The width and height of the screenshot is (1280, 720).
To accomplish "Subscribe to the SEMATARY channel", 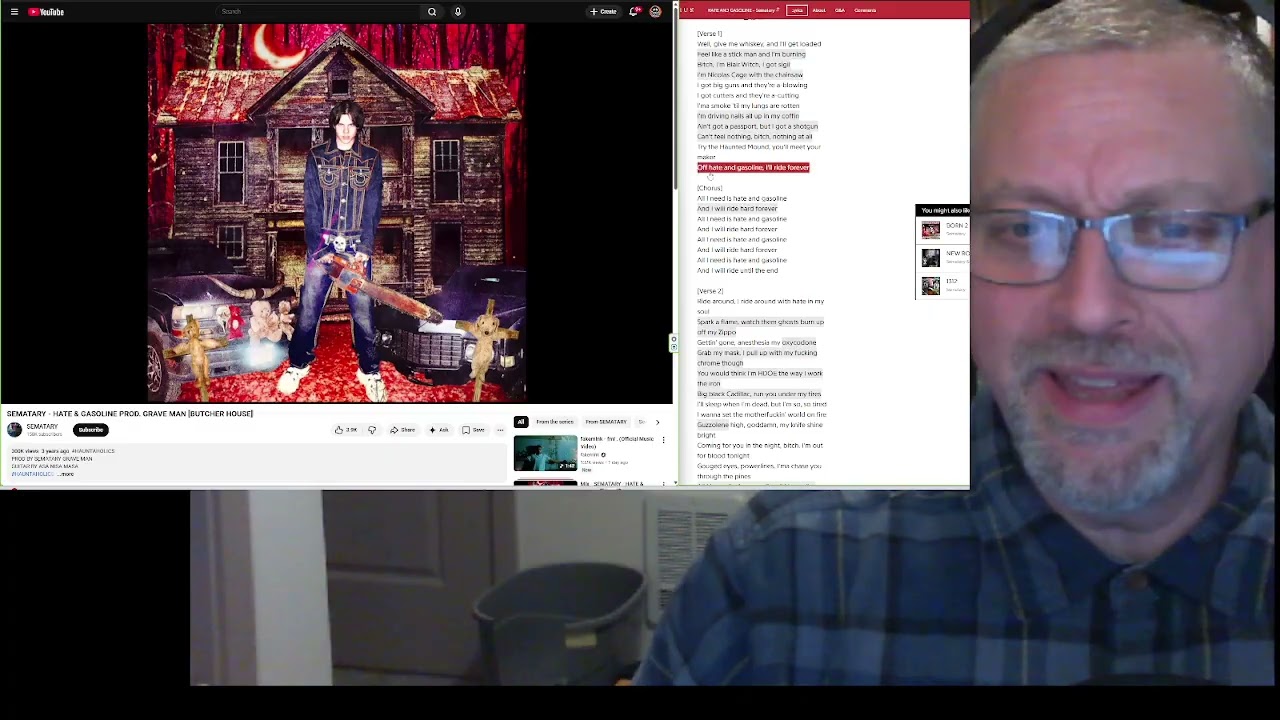I will point(90,430).
